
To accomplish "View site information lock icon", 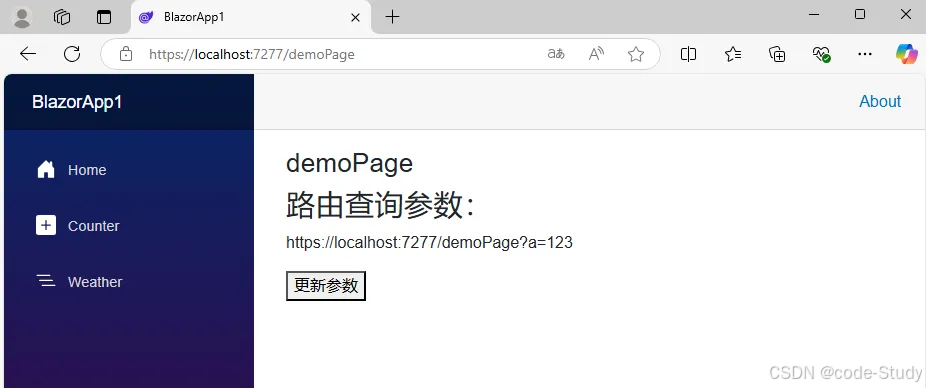I will (125, 54).
